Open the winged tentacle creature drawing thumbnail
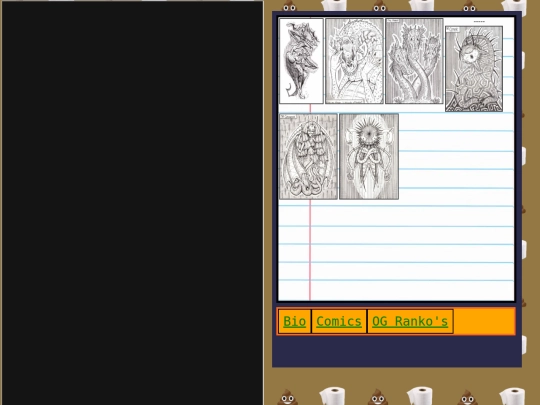 coord(308,157)
